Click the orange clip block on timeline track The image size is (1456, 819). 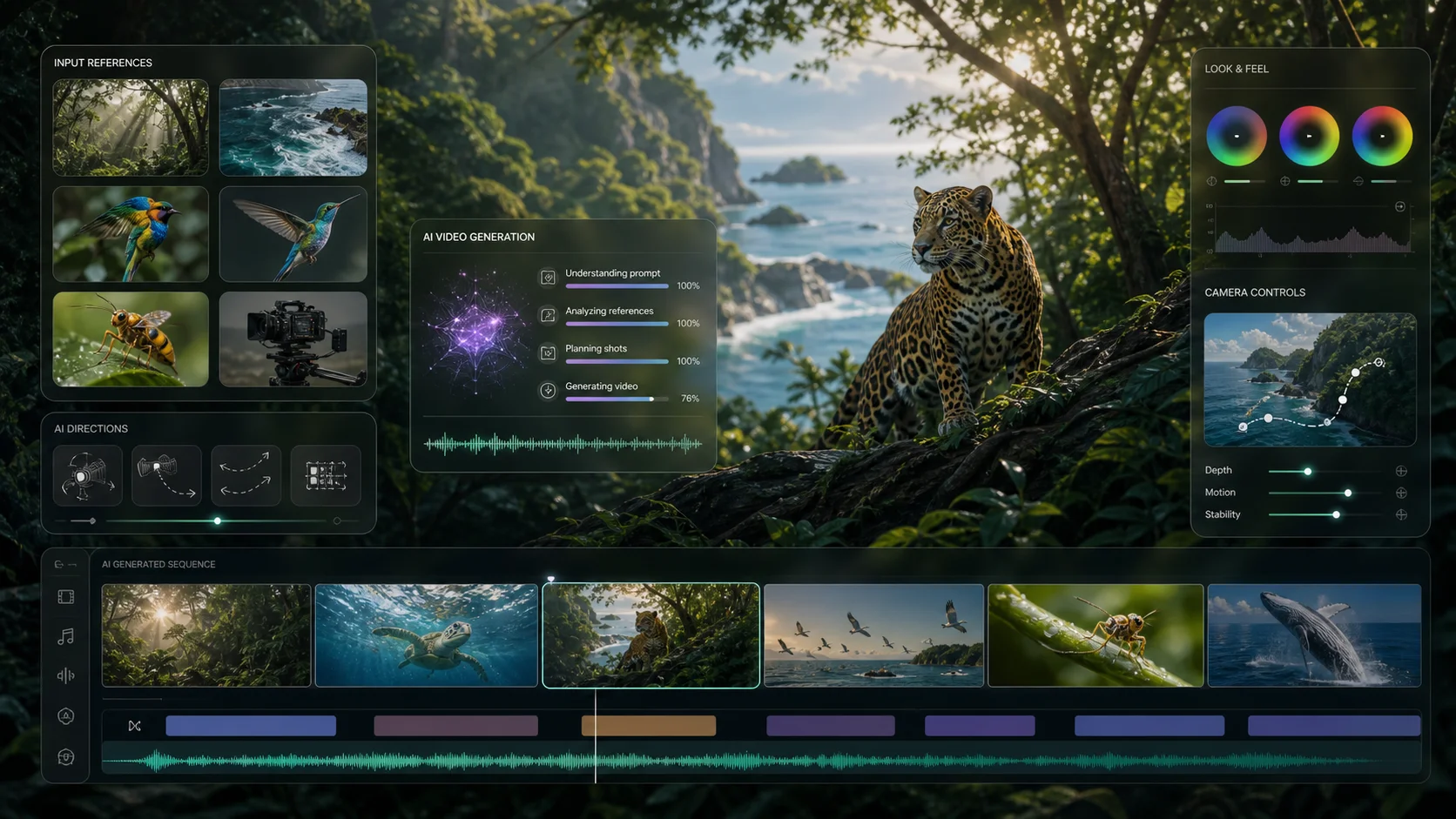(649, 726)
